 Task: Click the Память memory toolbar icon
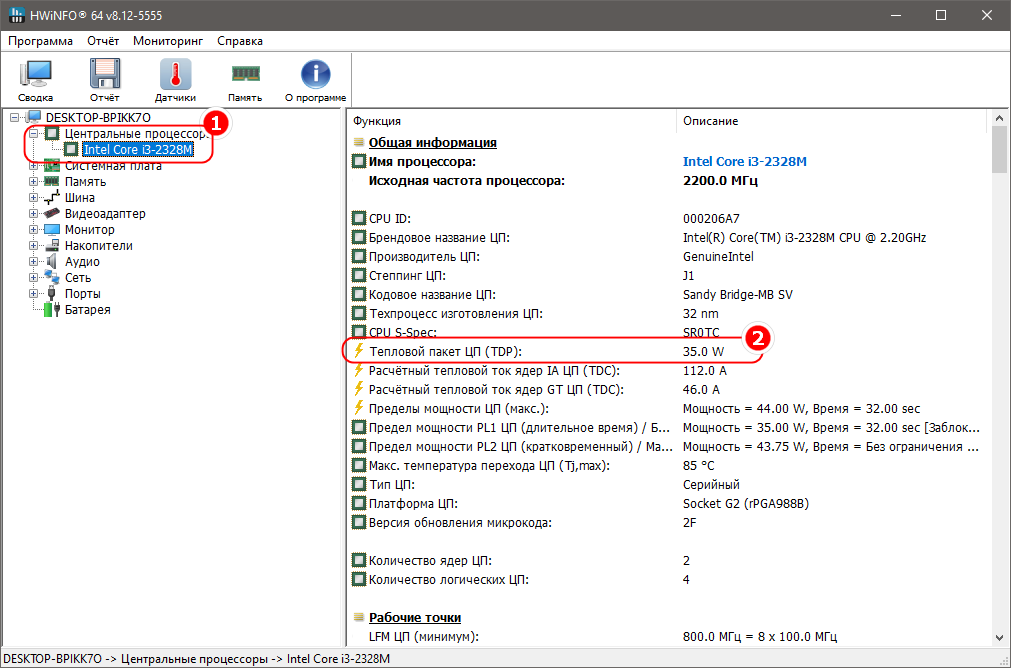tap(245, 74)
